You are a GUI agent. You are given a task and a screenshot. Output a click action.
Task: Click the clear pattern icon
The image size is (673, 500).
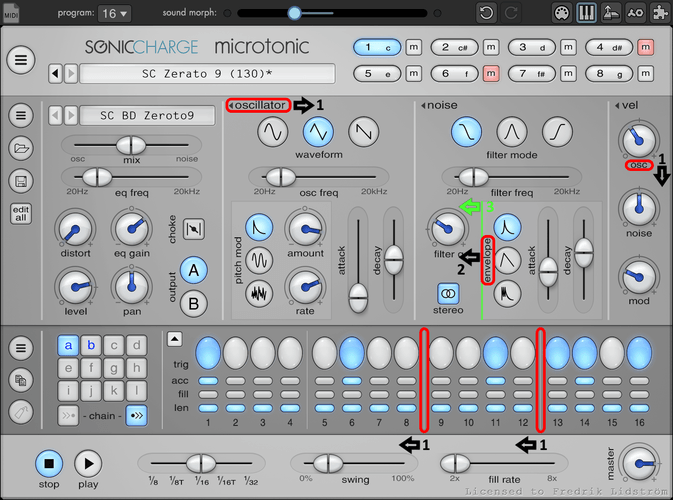tap(21, 412)
